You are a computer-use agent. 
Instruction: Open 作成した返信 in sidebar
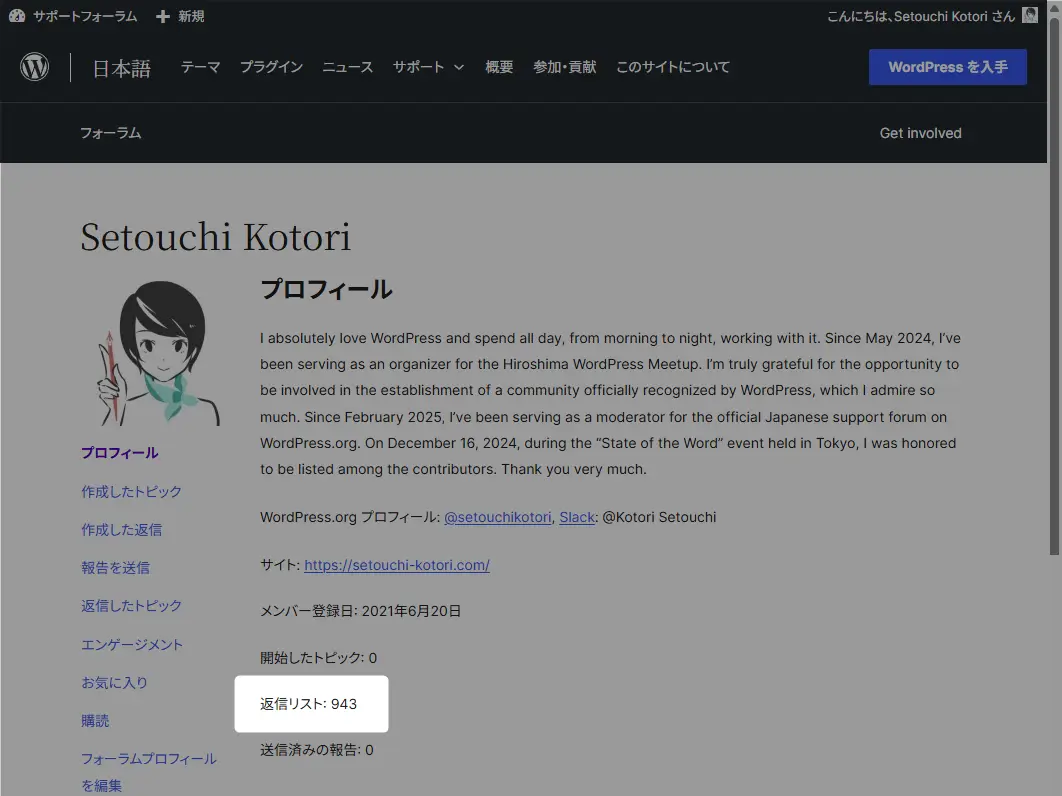coord(121,530)
